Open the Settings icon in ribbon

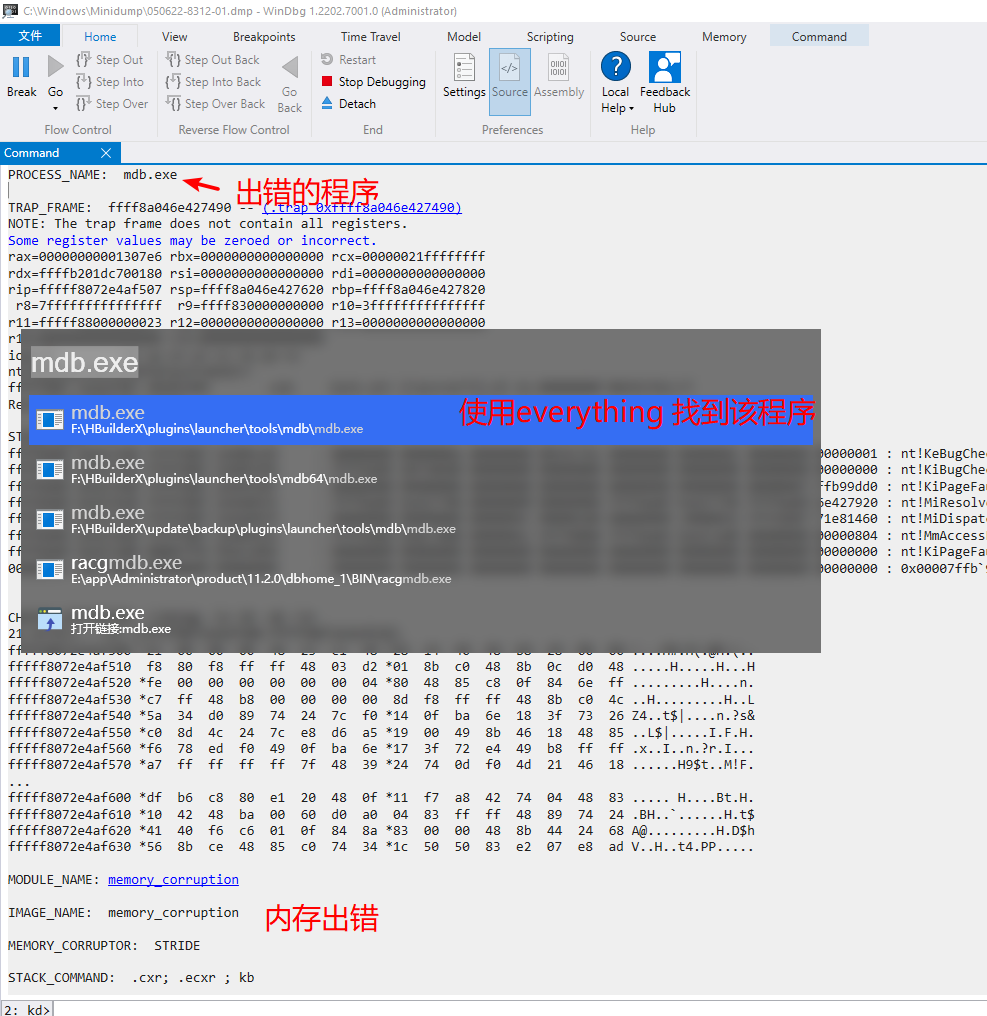coord(464,68)
